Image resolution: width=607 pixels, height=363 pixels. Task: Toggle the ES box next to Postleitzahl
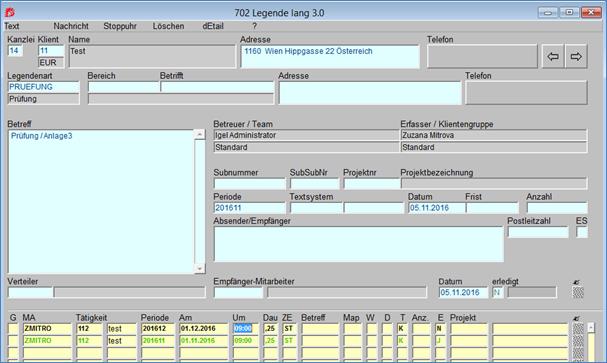581,232
